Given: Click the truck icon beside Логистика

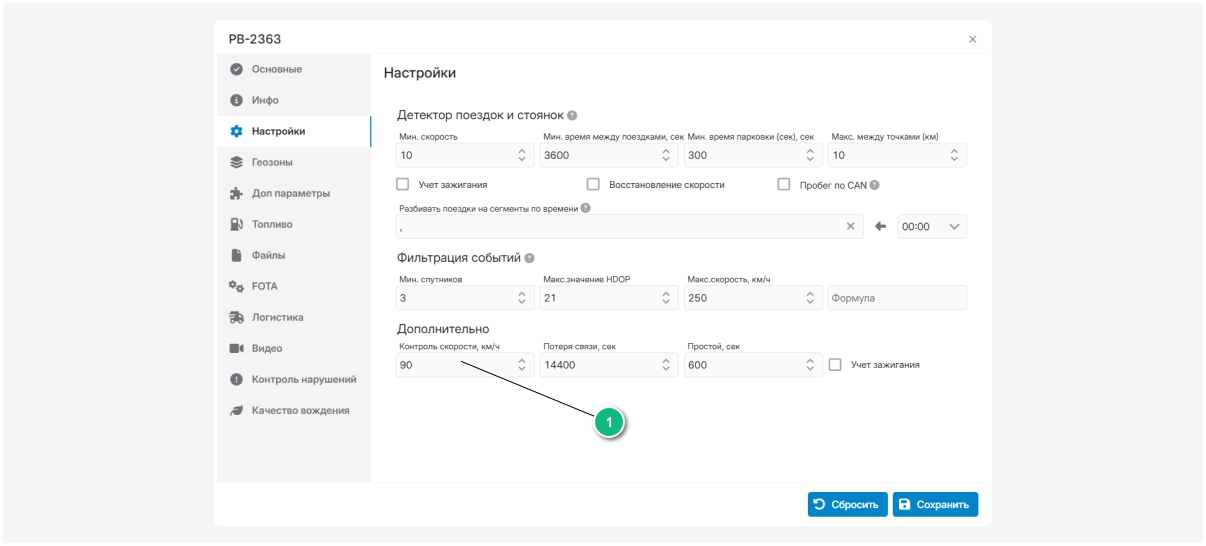Looking at the screenshot, I should [x=236, y=317].
